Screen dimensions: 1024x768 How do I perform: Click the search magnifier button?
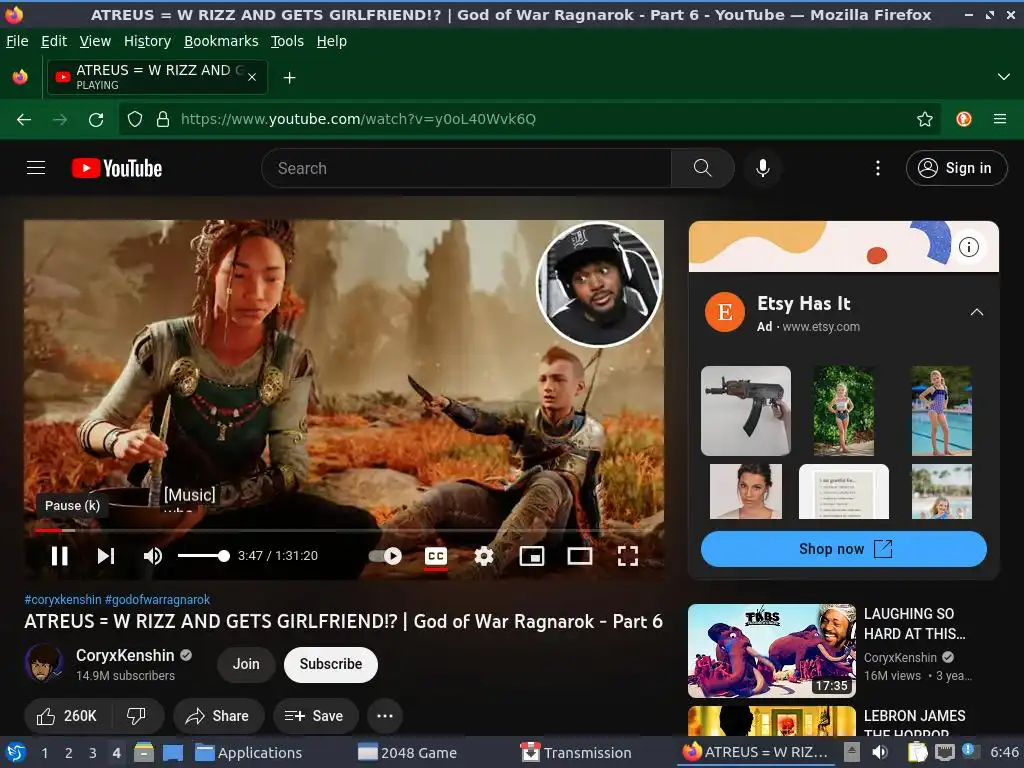pyautogui.click(x=703, y=168)
